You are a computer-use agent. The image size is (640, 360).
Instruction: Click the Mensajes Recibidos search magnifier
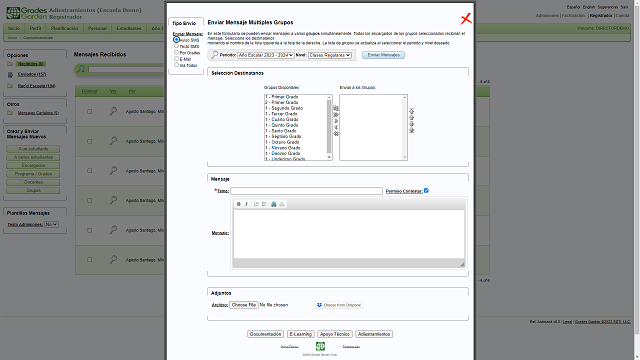point(81,69)
